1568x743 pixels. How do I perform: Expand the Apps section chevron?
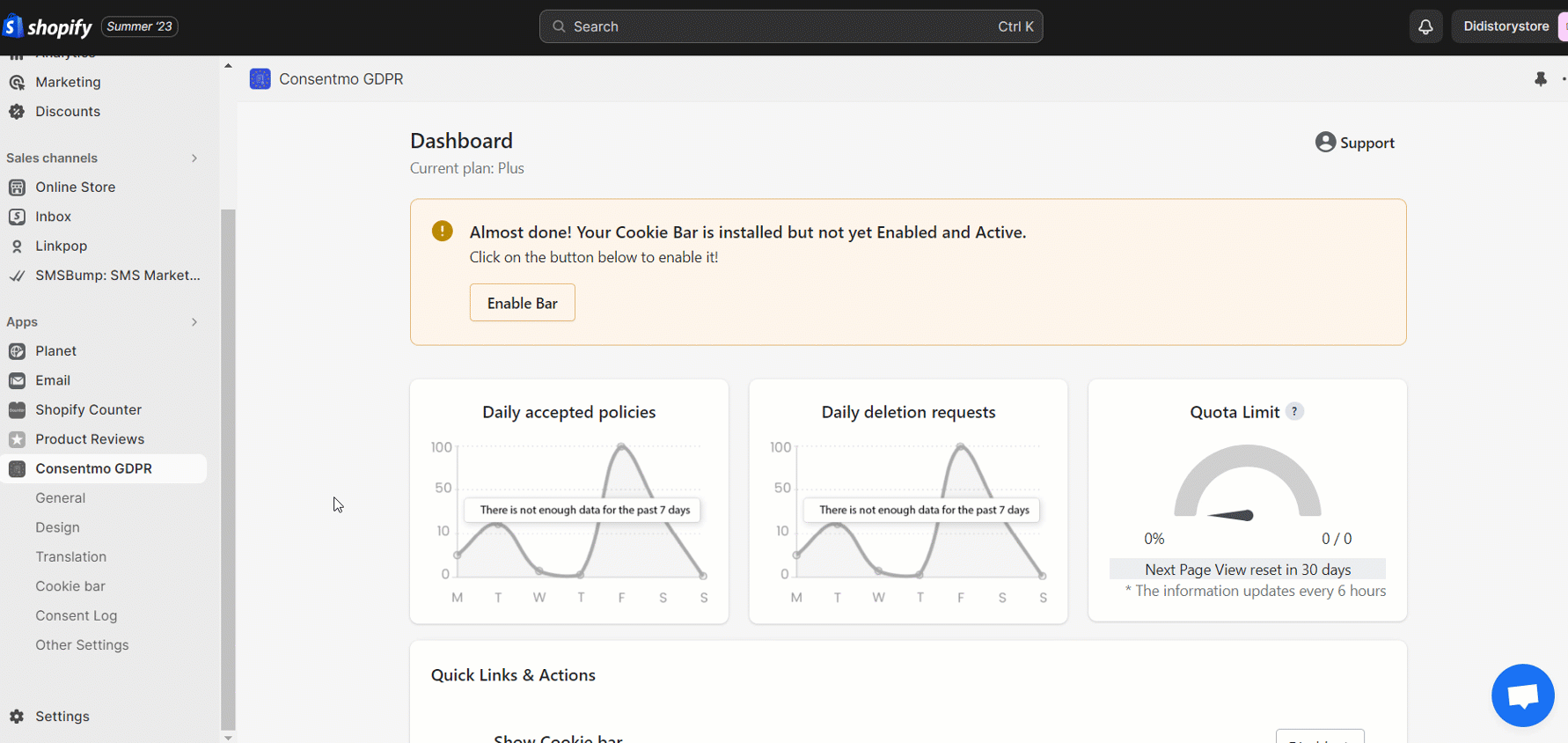tap(194, 322)
